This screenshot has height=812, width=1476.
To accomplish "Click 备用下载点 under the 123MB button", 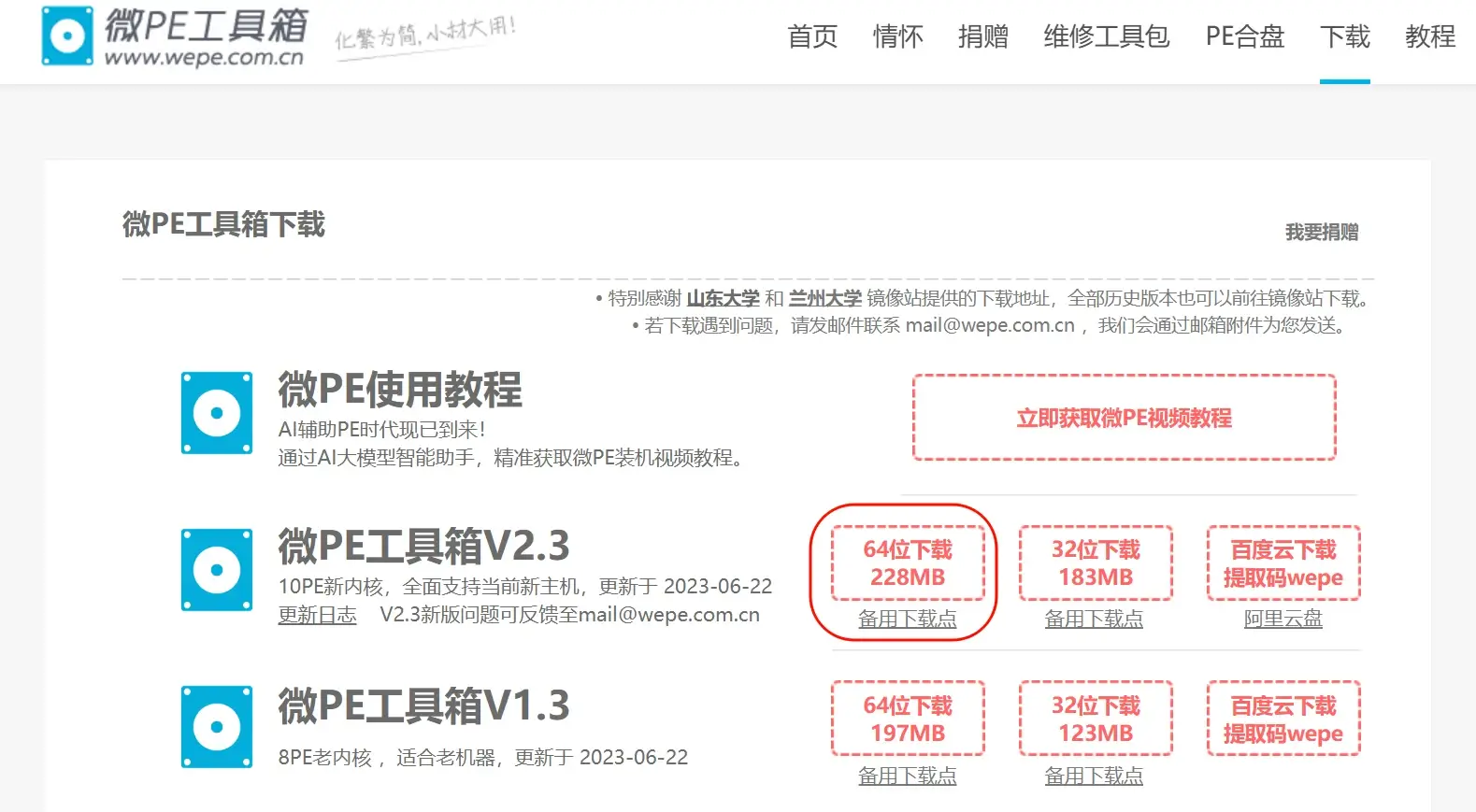I will (1094, 776).
